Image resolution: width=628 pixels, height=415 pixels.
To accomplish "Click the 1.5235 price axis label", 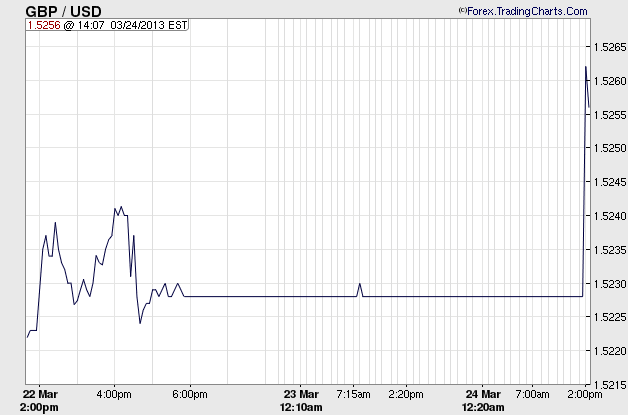I will 610,250.
